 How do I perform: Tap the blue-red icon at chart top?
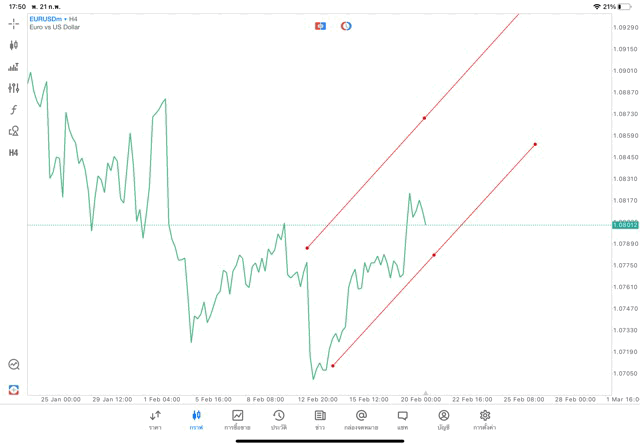click(x=320, y=26)
